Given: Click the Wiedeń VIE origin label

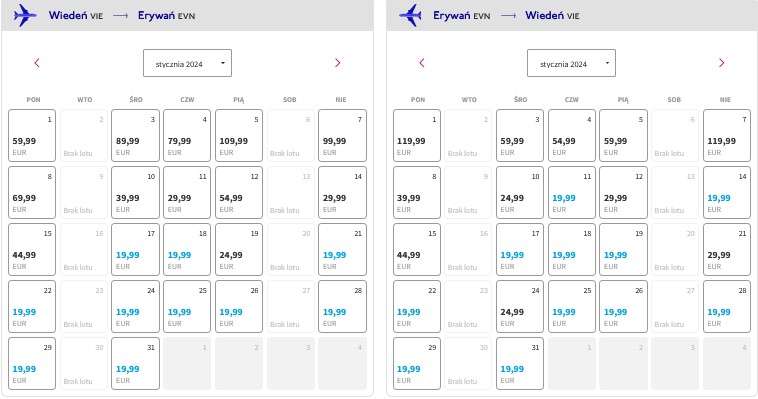Looking at the screenshot, I should (76, 15).
